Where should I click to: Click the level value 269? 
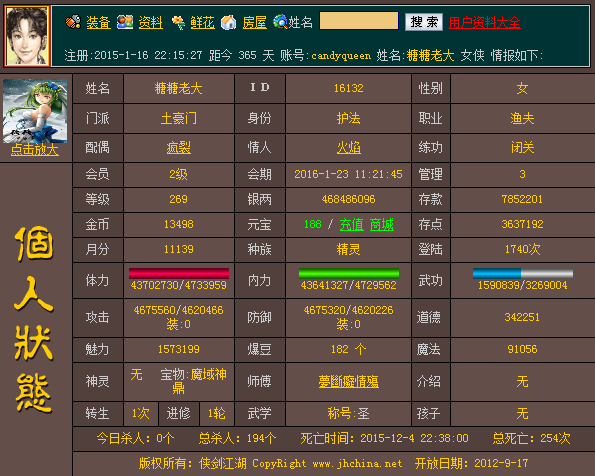coord(179,199)
